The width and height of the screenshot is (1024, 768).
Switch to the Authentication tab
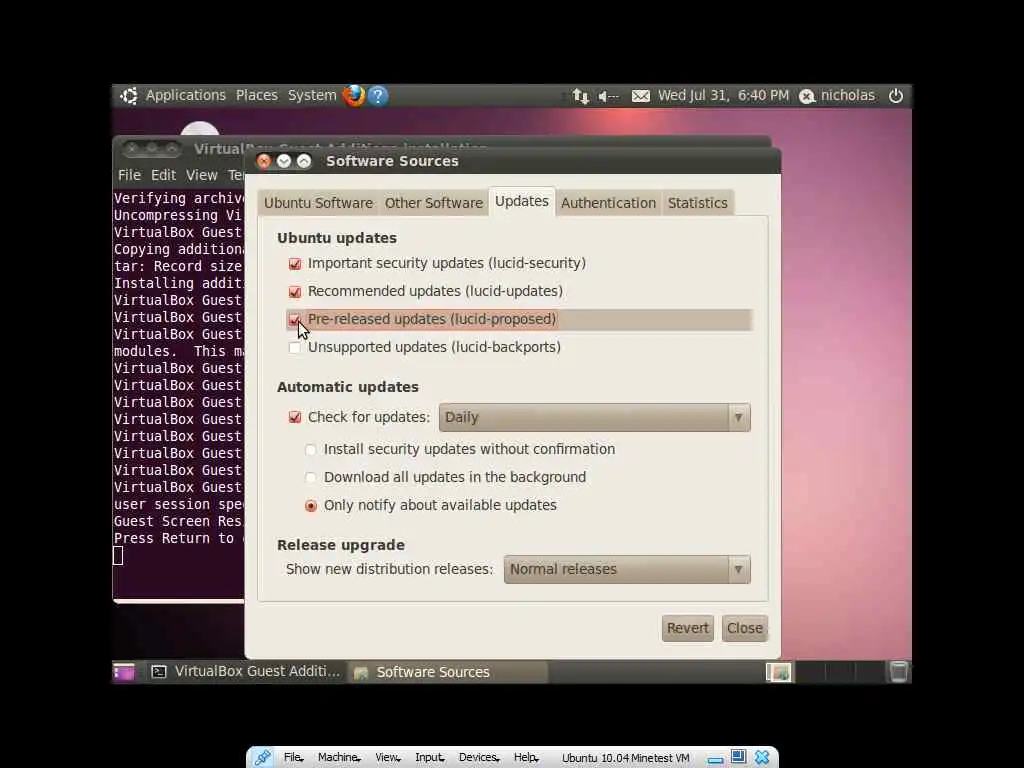click(608, 203)
